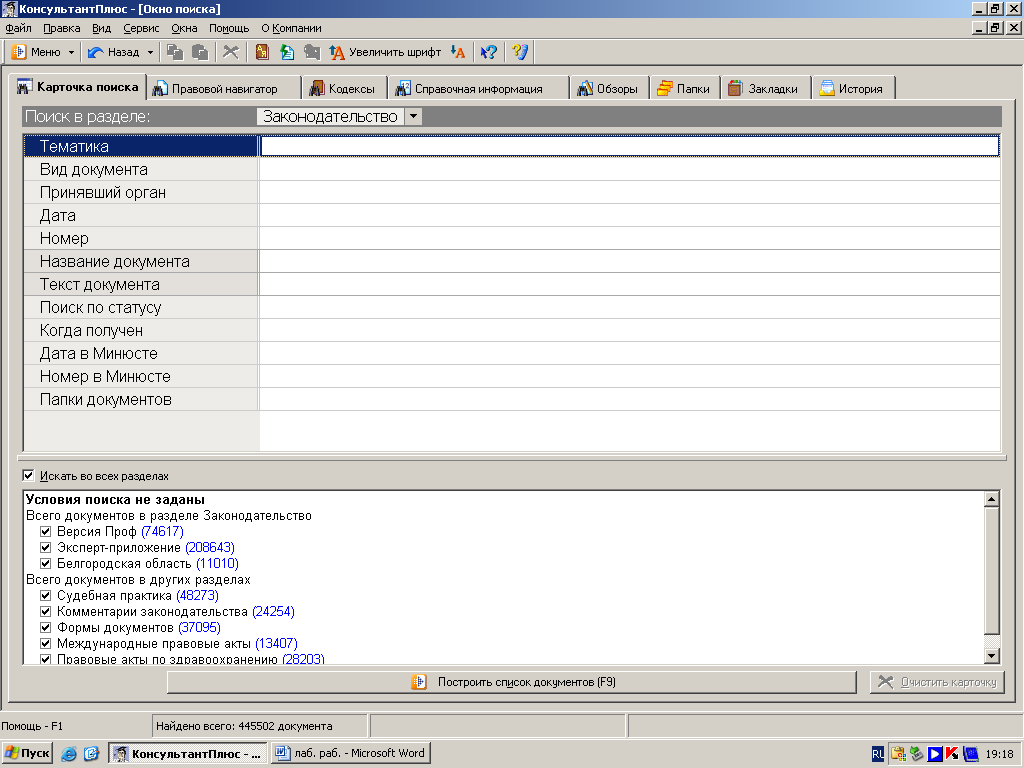
Task: Uncheck the Эксперт-приложение checkbox
Action: point(45,547)
